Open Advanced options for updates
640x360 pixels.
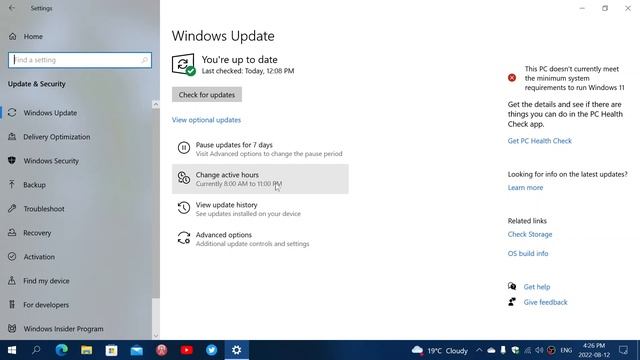(260, 239)
